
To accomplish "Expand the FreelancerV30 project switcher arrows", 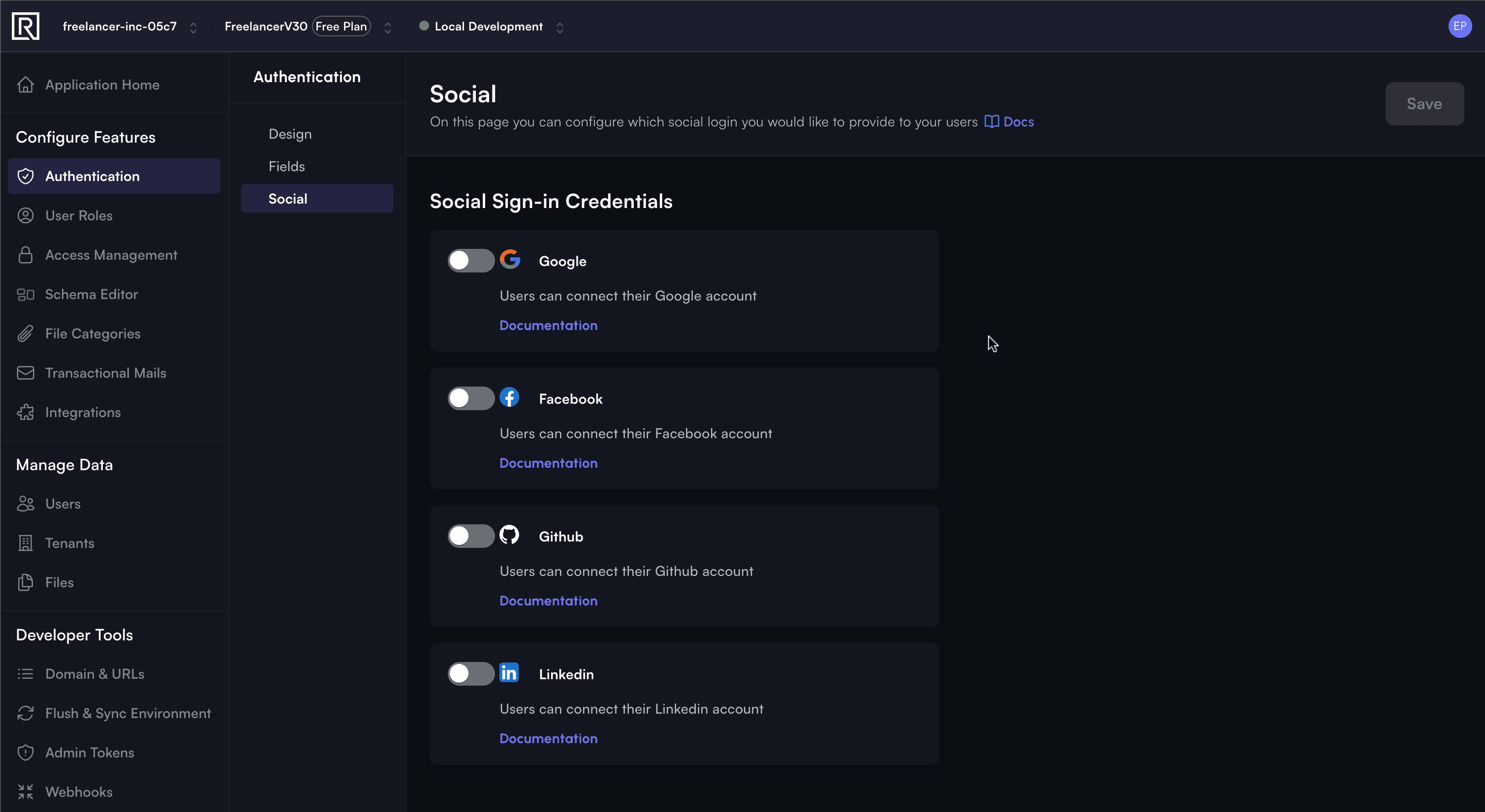I will click(387, 27).
